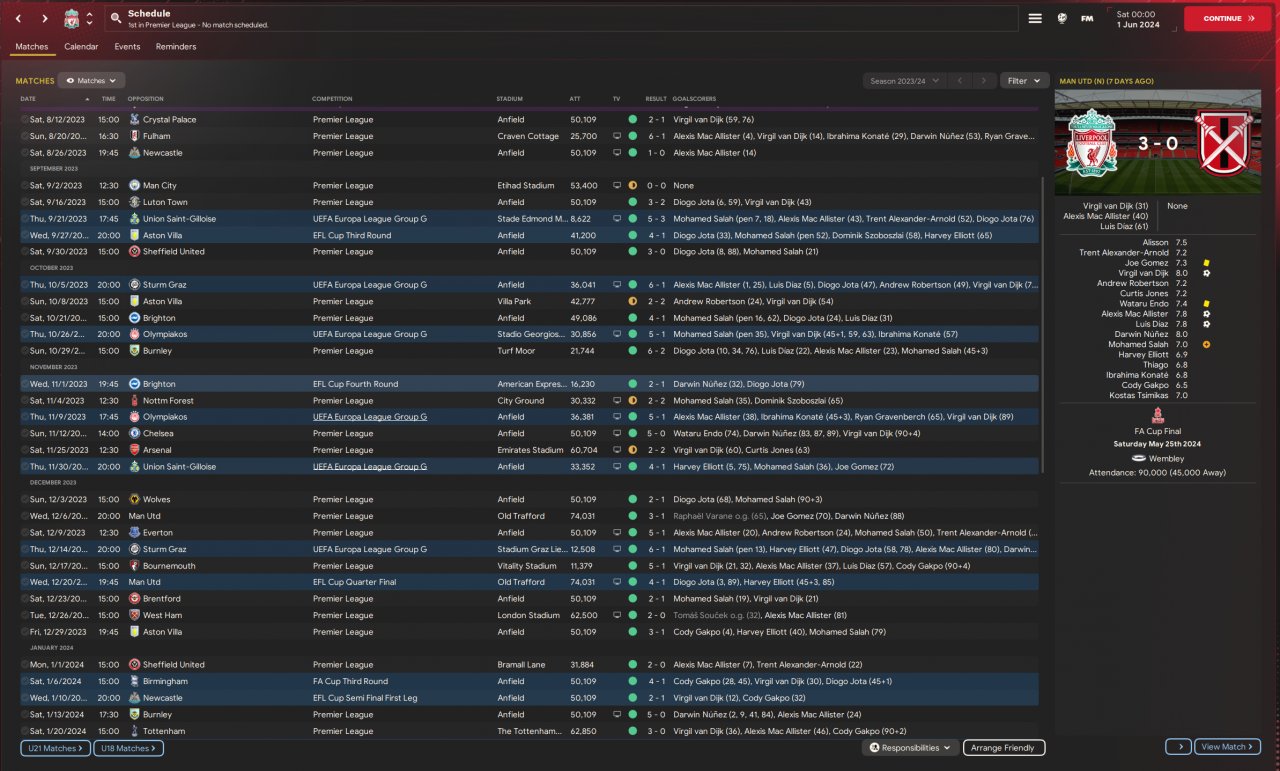
Task: Go forward with the right arrow
Action: coord(45,18)
